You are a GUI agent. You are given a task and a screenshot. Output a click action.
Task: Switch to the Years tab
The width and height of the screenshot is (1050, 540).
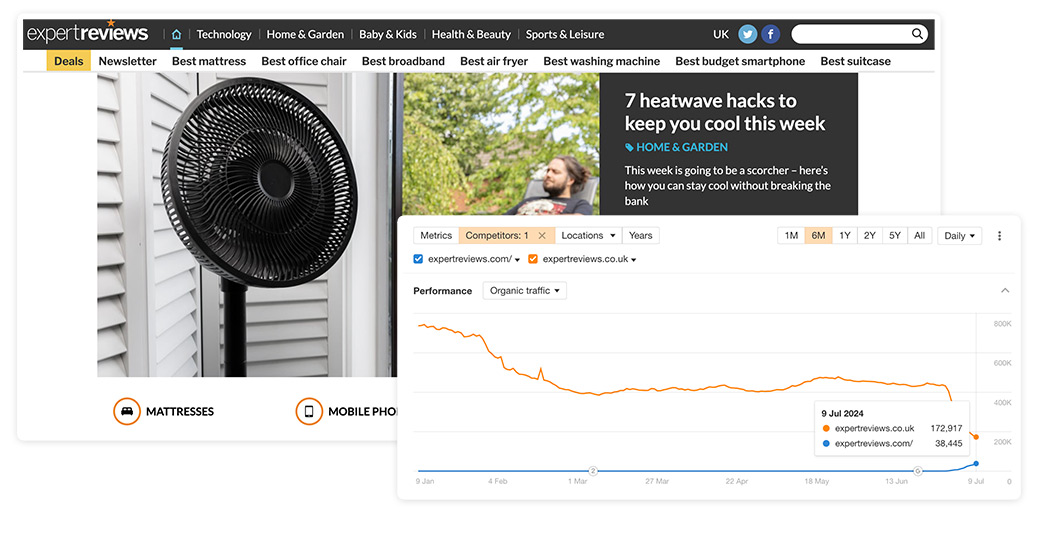point(640,236)
